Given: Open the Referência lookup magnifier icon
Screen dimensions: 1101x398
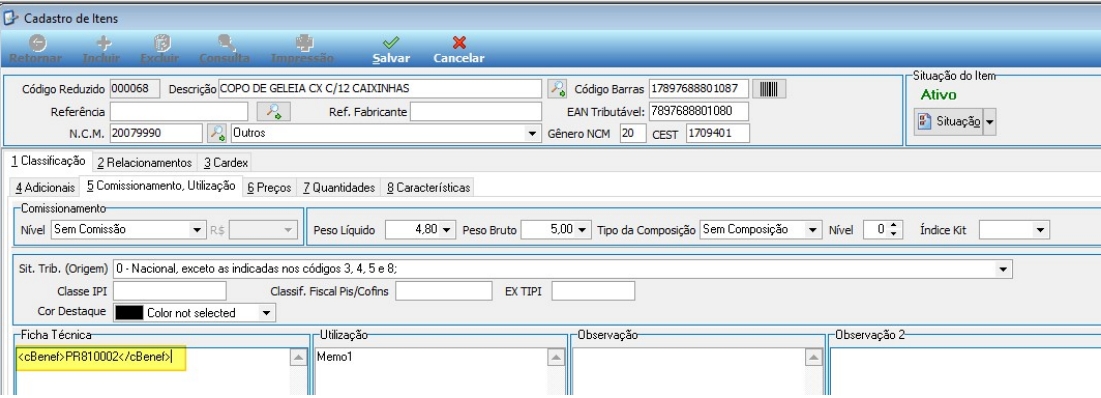Looking at the screenshot, I should point(273,111).
